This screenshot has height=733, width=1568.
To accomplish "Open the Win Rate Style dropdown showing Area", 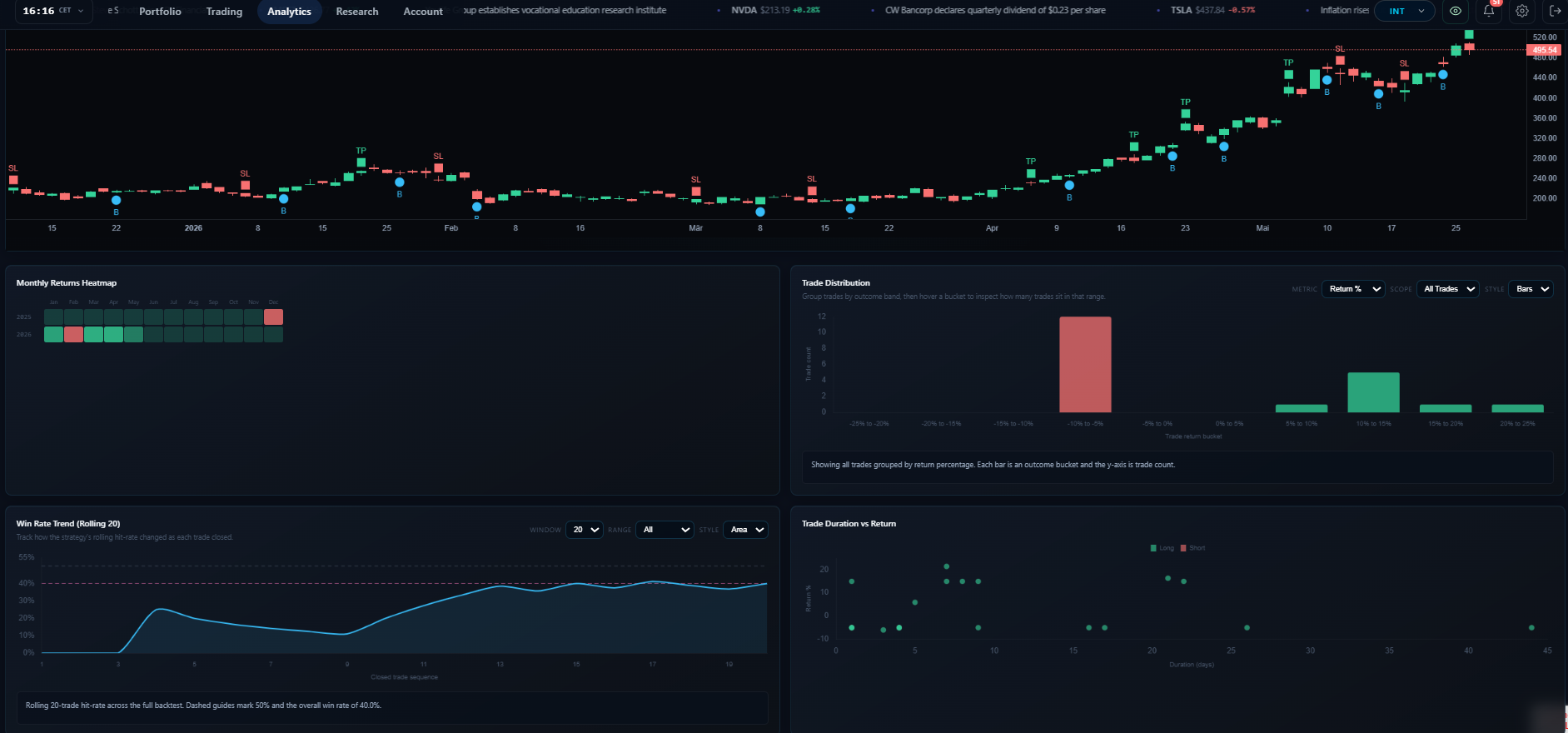I will click(x=745, y=530).
